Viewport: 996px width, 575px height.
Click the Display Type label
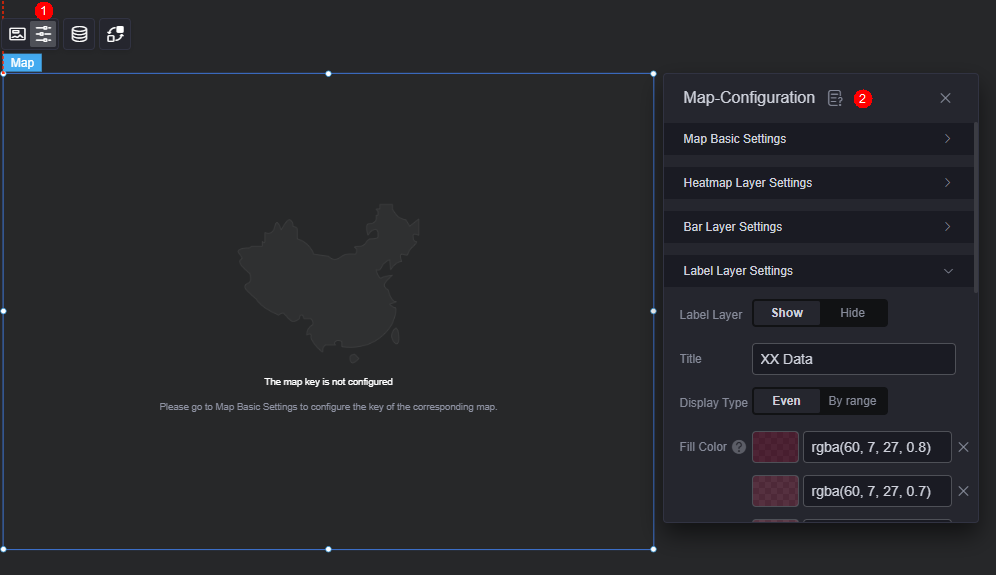[713, 403]
